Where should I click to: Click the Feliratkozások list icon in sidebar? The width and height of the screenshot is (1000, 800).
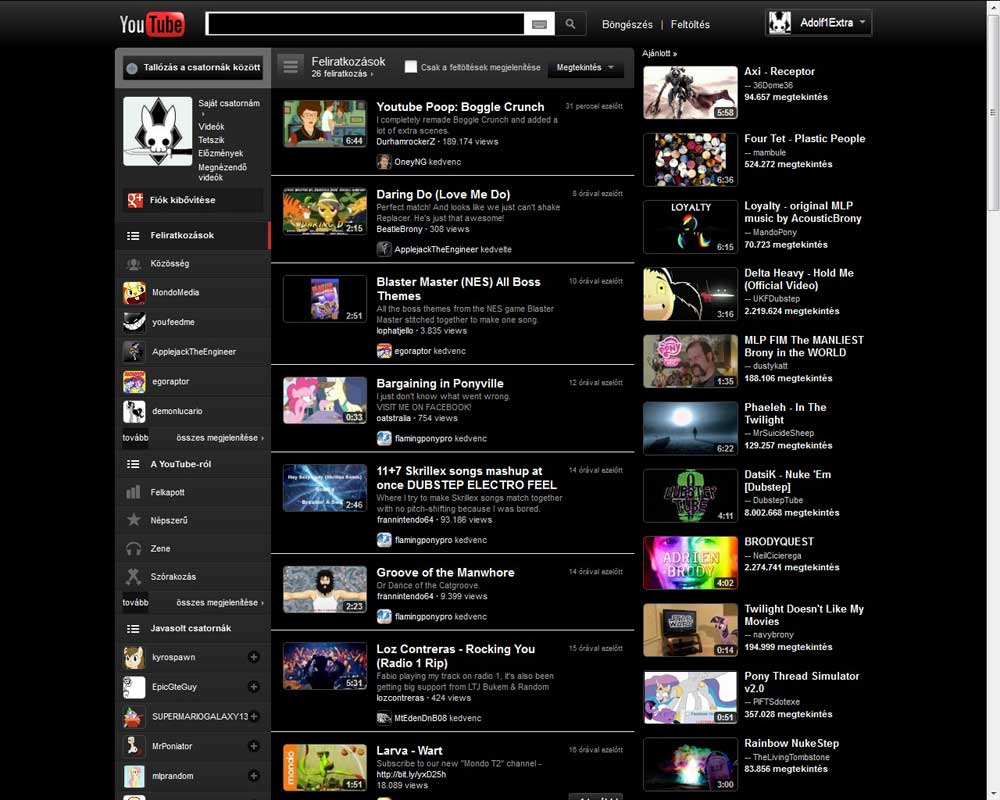(133, 236)
